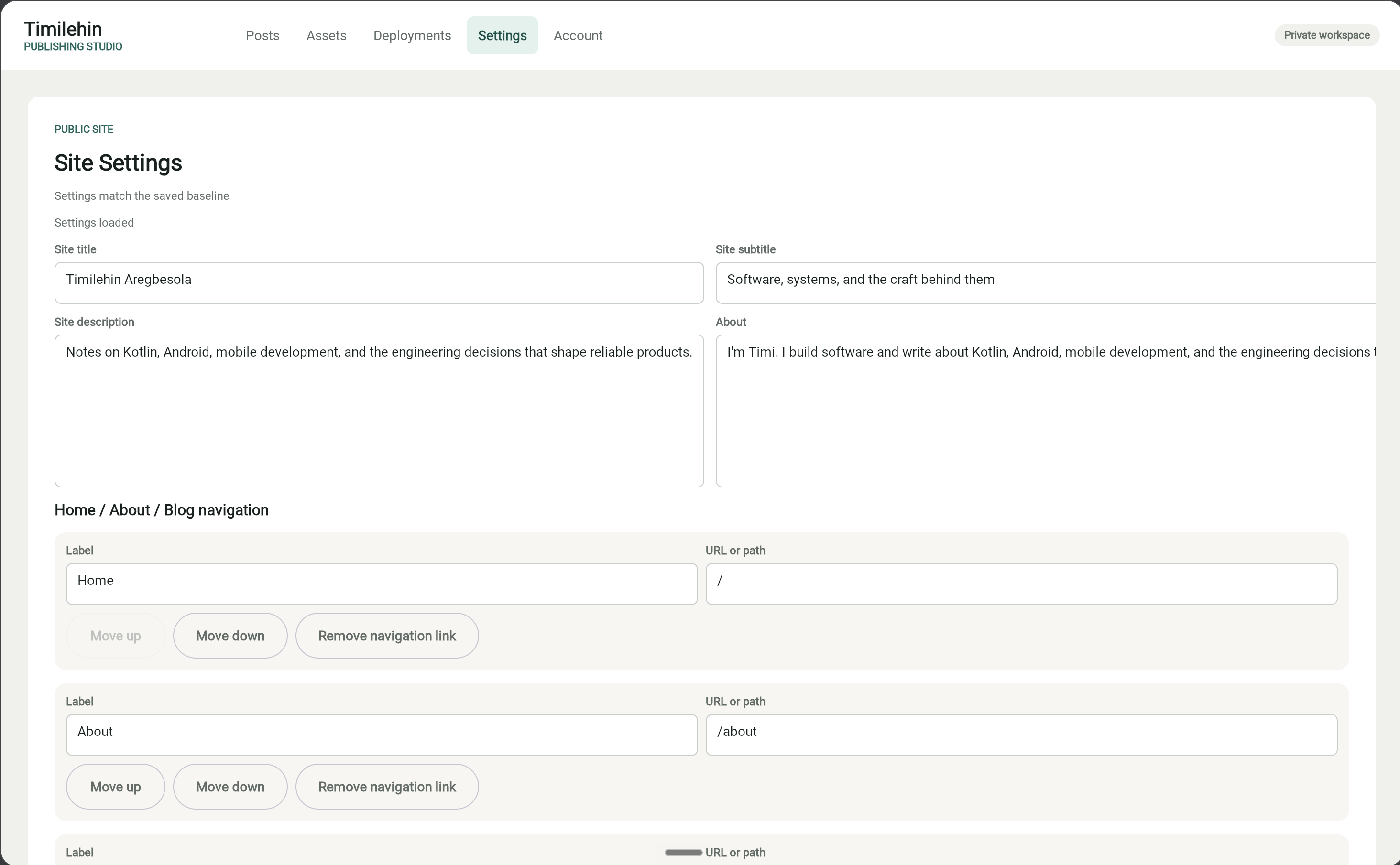Click the disabled Move up for Home
1400x865 pixels.
pyautogui.click(x=116, y=636)
